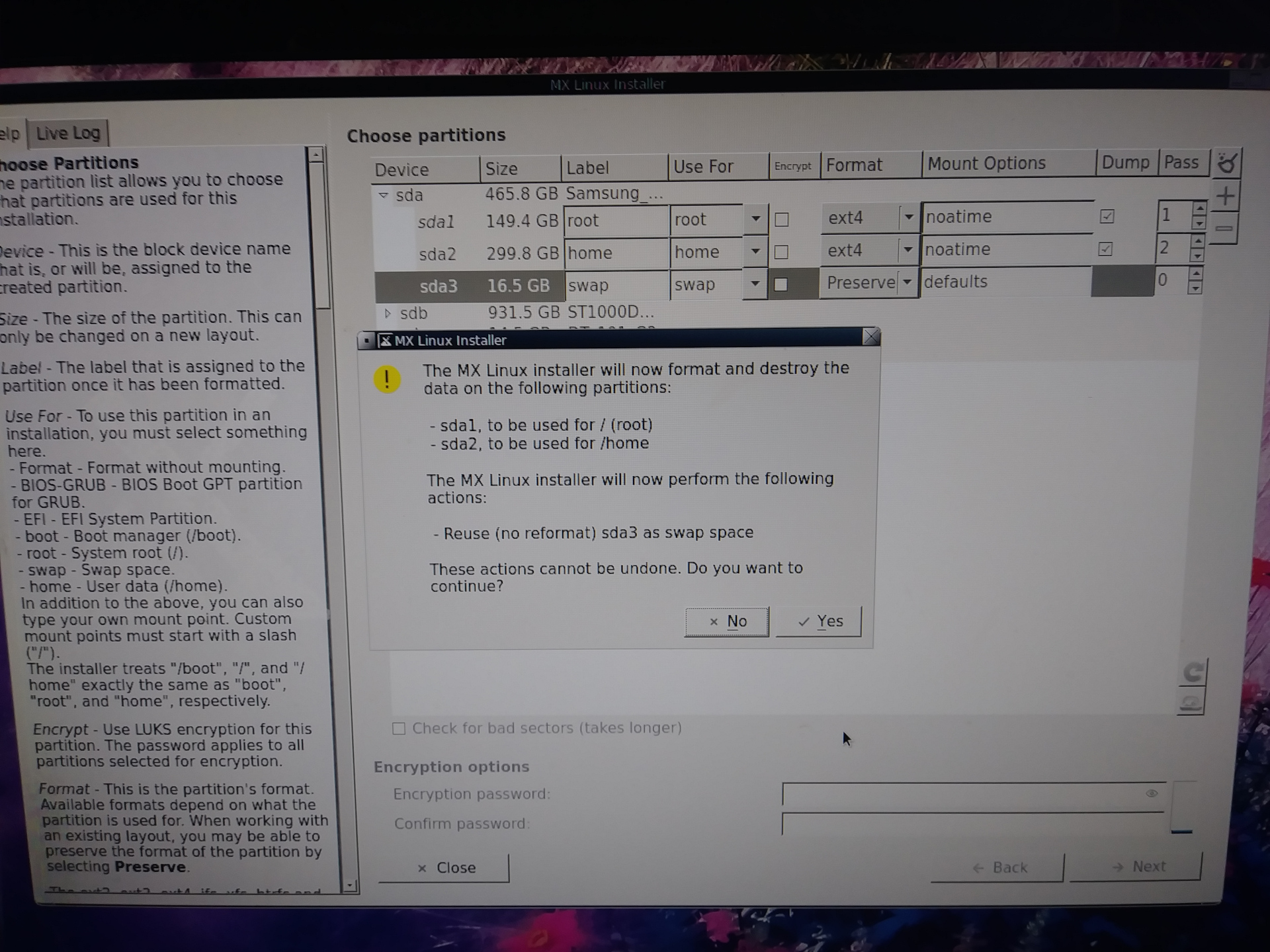Go Back to previous step
1270x952 pixels.
(998, 867)
